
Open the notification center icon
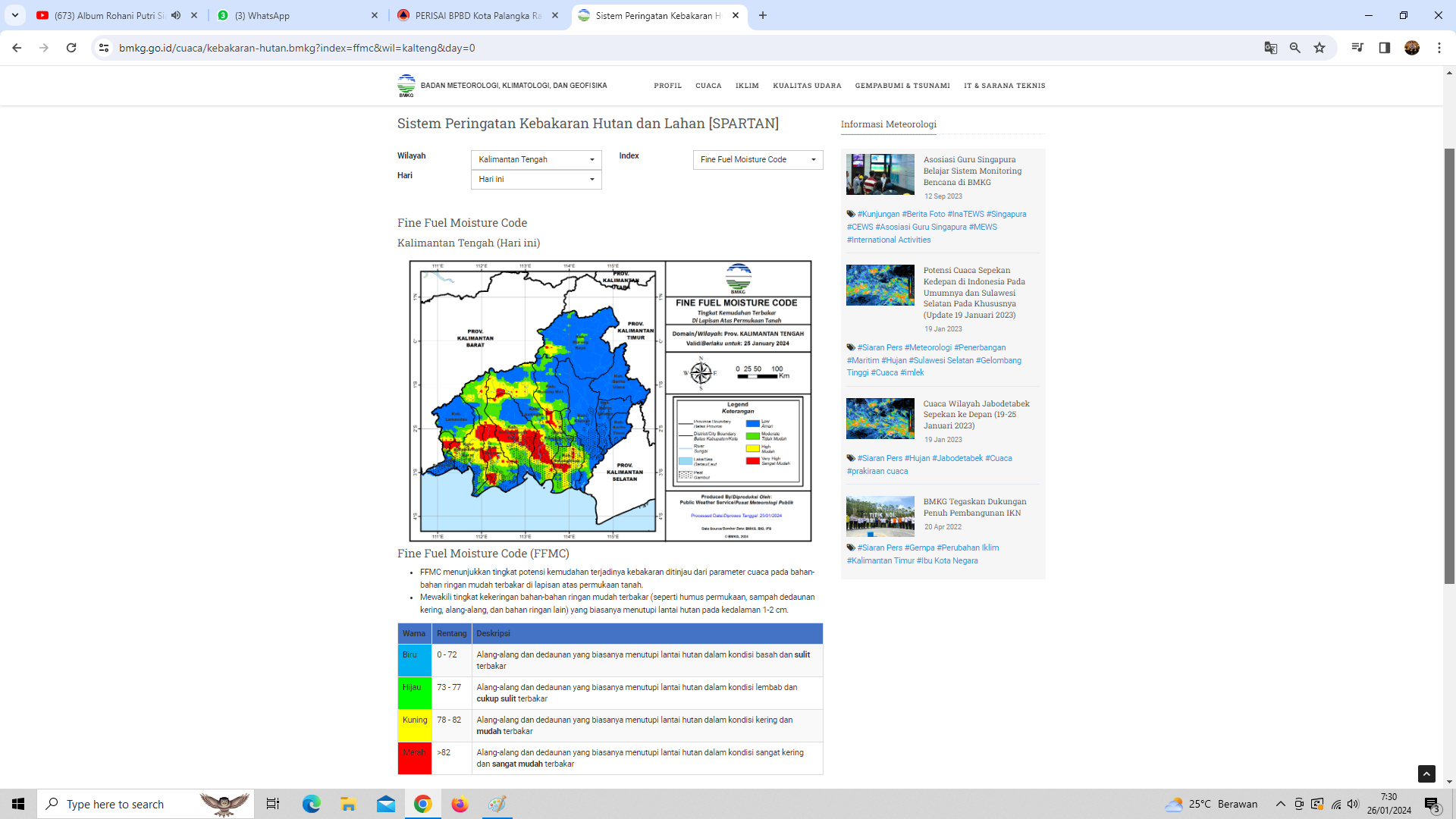point(1432,804)
